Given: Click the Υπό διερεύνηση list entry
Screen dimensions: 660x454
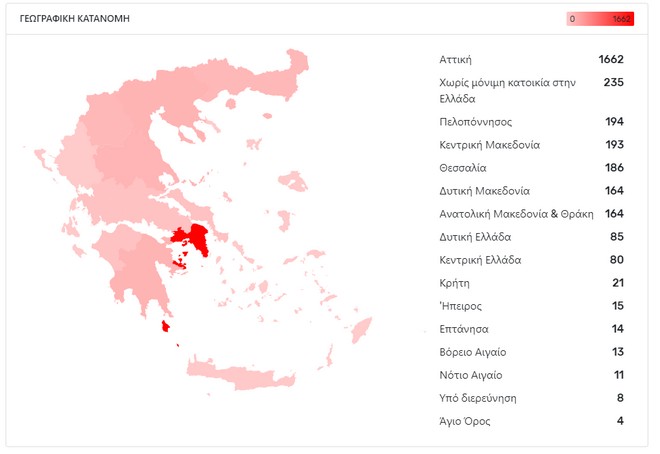Looking at the screenshot, I should click(x=478, y=398).
